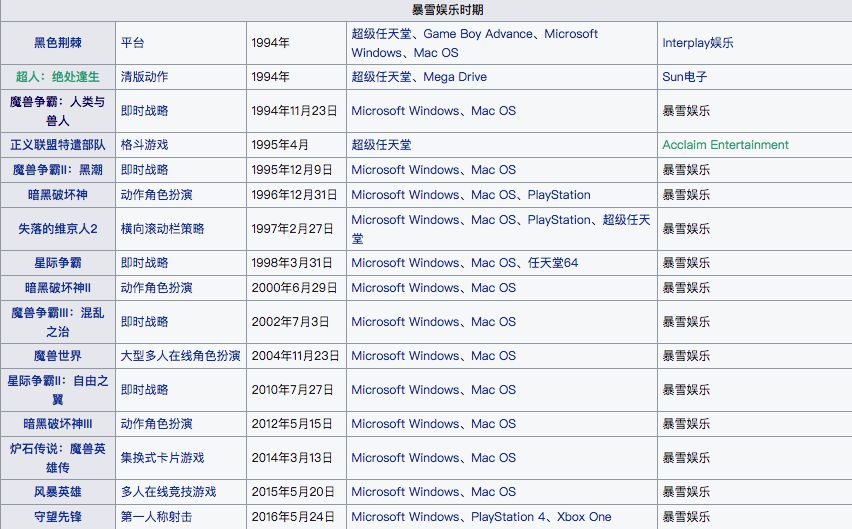This screenshot has width=852, height=529.
Task: Follow the 大型多人在线角色扮演 genre link
Action: pos(180,356)
